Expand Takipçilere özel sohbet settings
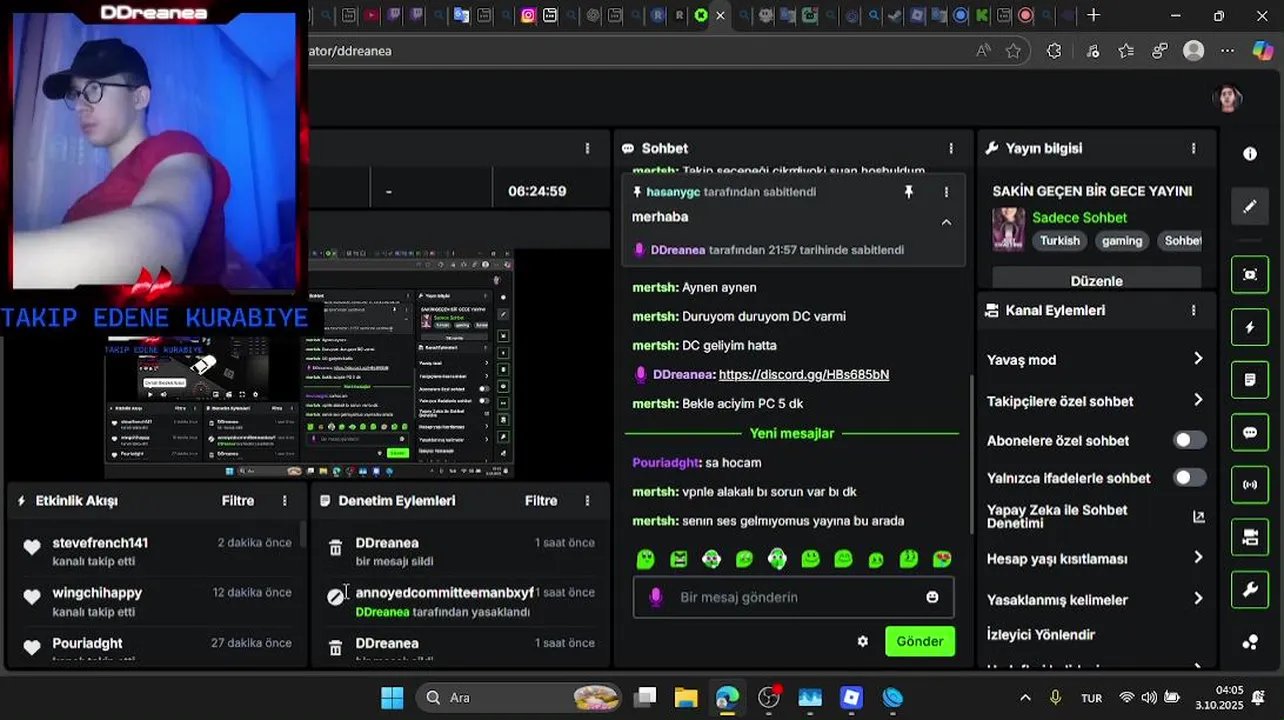1284x720 pixels. (x=1095, y=401)
